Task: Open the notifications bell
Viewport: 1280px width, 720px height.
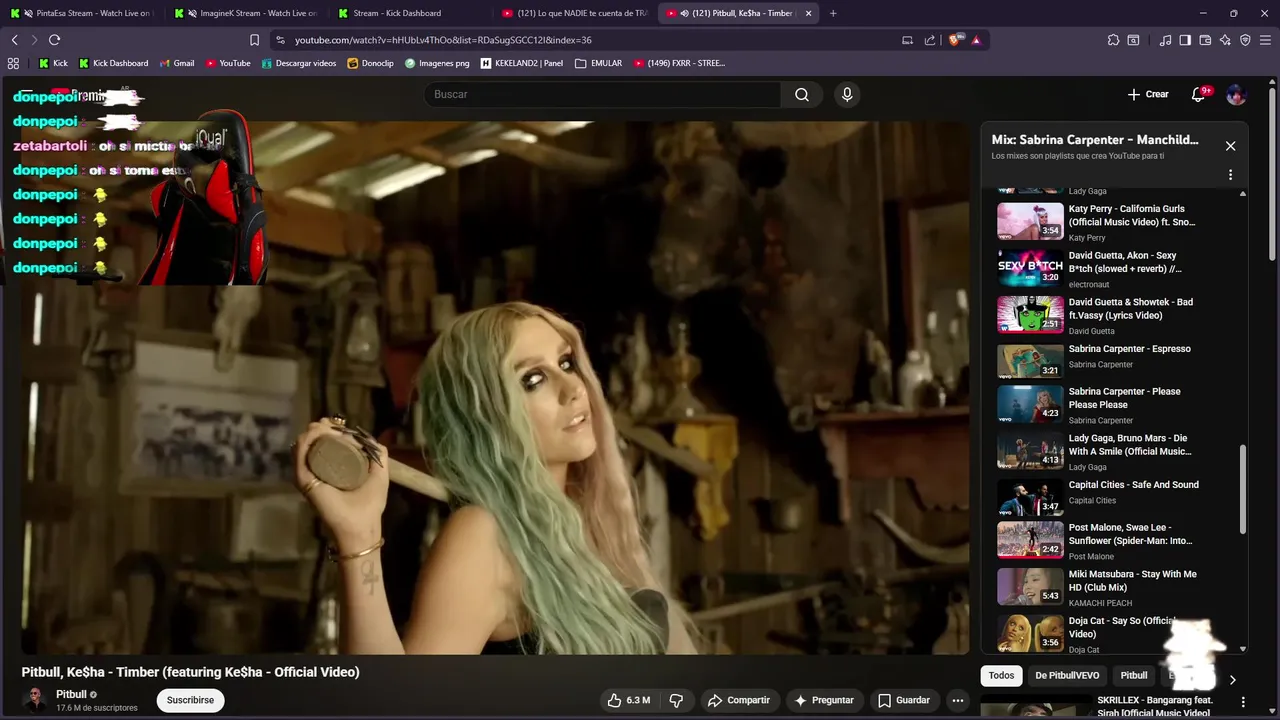Action: click(1198, 94)
